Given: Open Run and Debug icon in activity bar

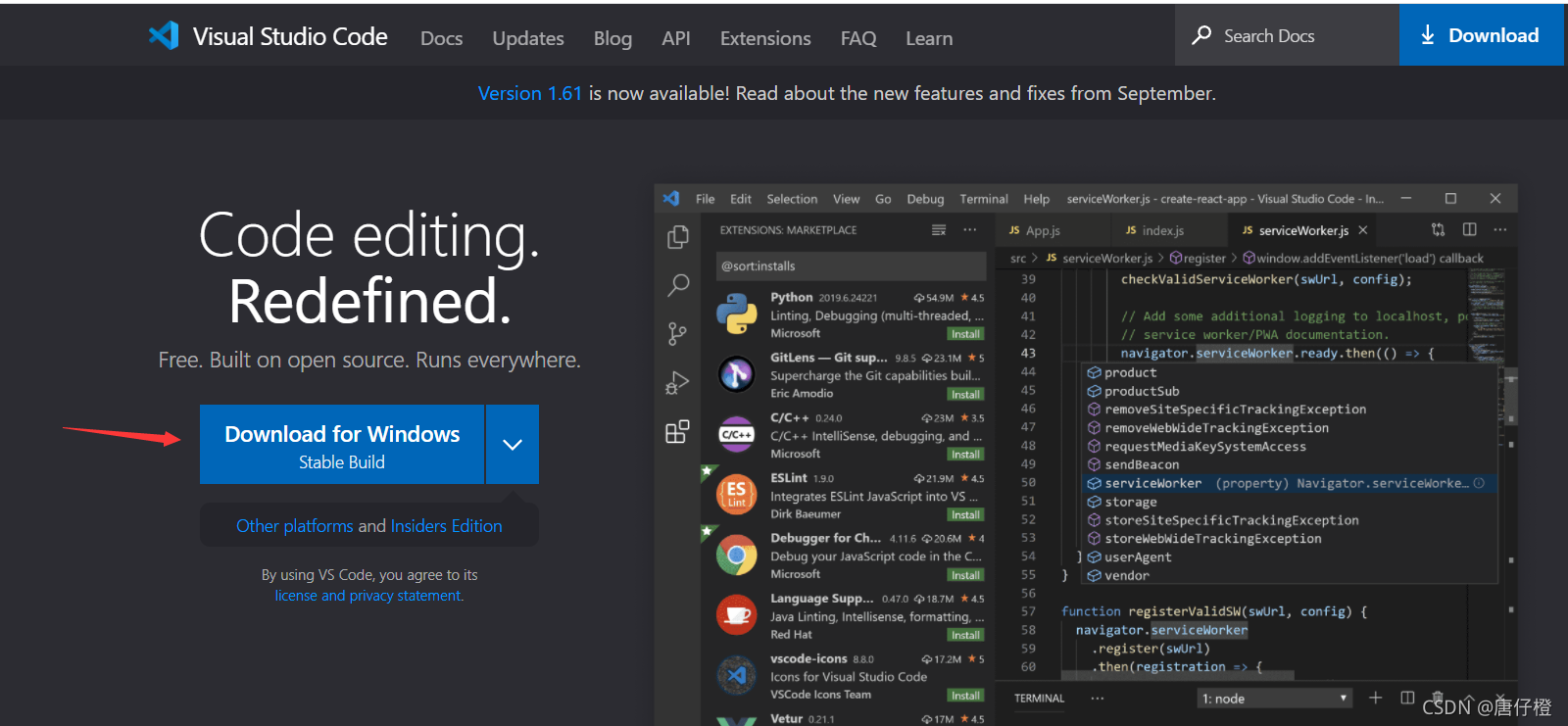Looking at the screenshot, I should 677,383.
